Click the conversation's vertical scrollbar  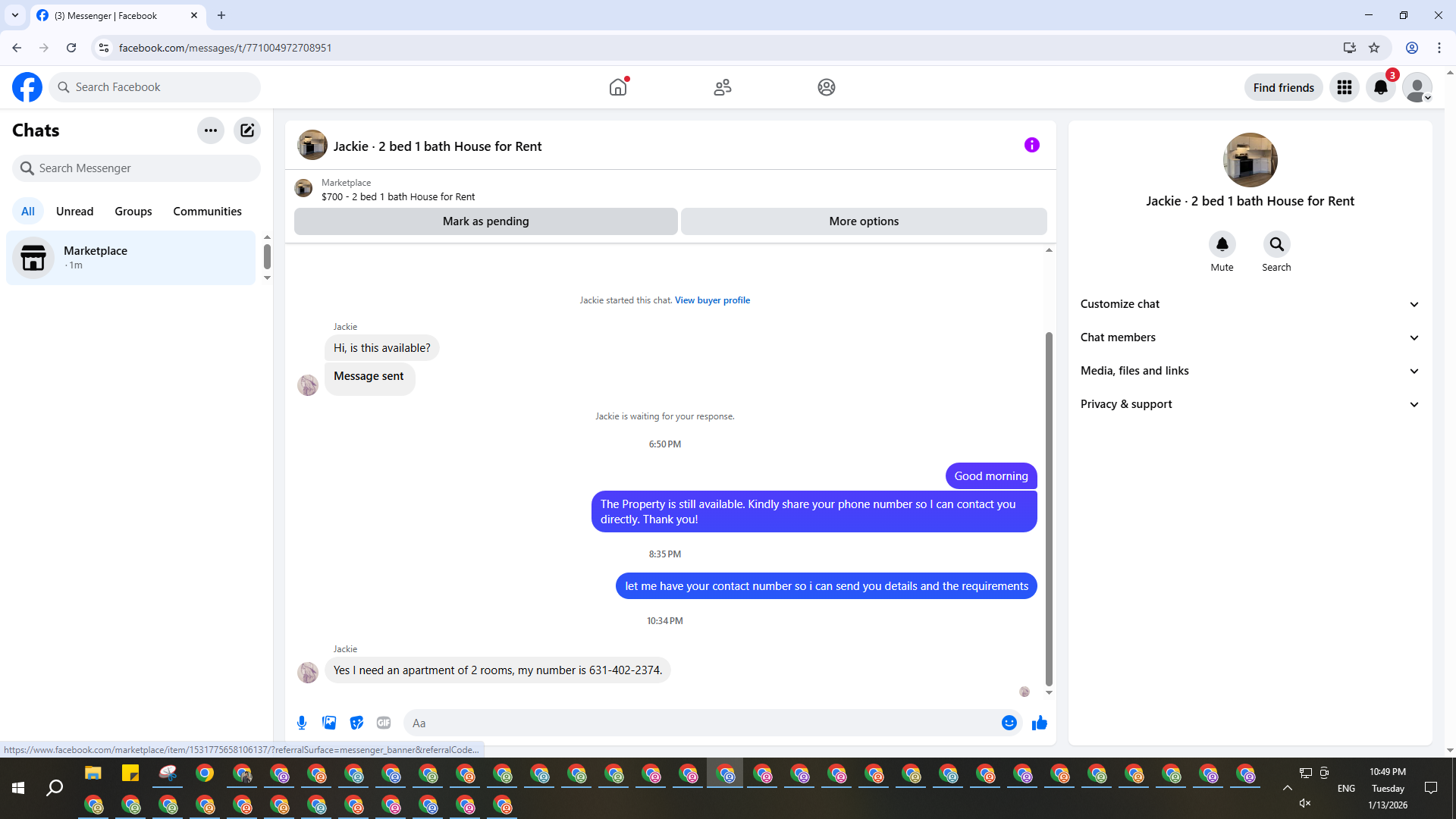pos(1049,508)
